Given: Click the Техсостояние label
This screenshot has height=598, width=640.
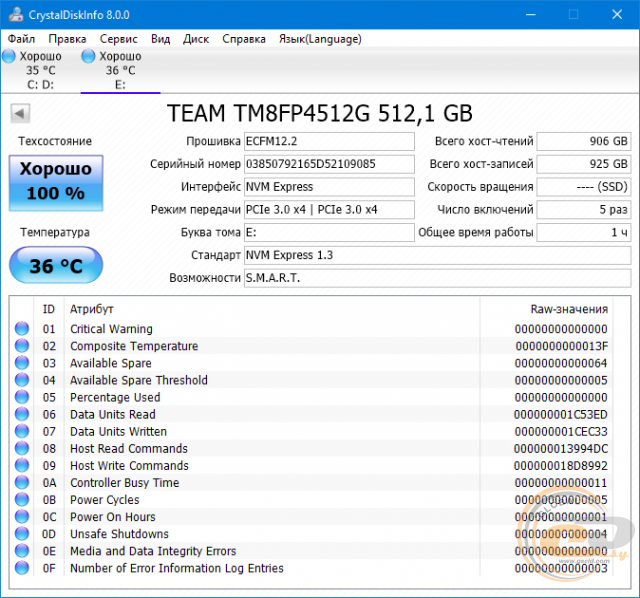Looking at the screenshot, I should [55, 141].
